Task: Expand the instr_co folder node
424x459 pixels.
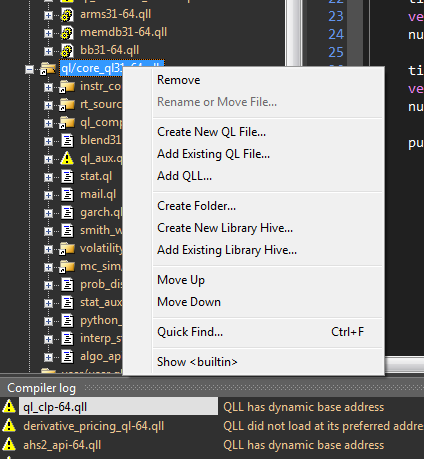Action: pyautogui.click(x=48, y=87)
